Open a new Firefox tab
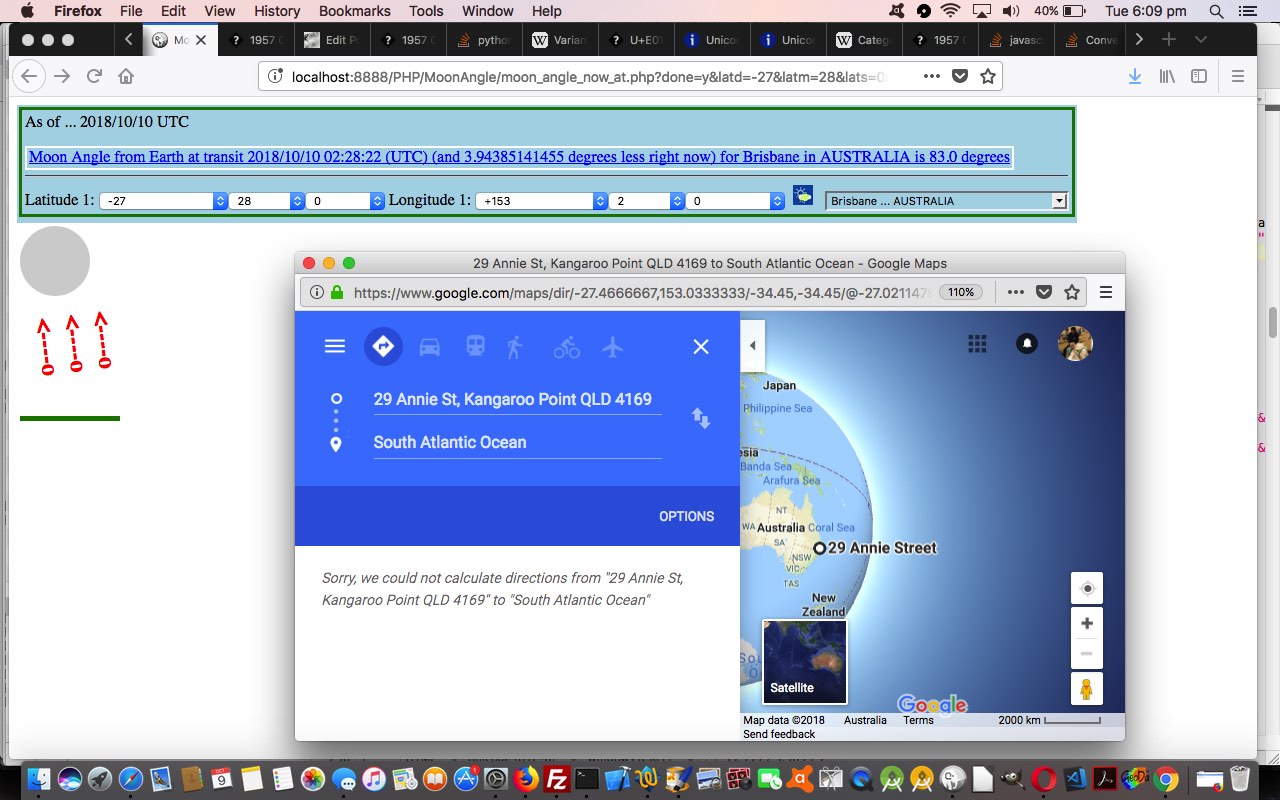Viewport: 1280px width, 800px height. pos(1169,40)
